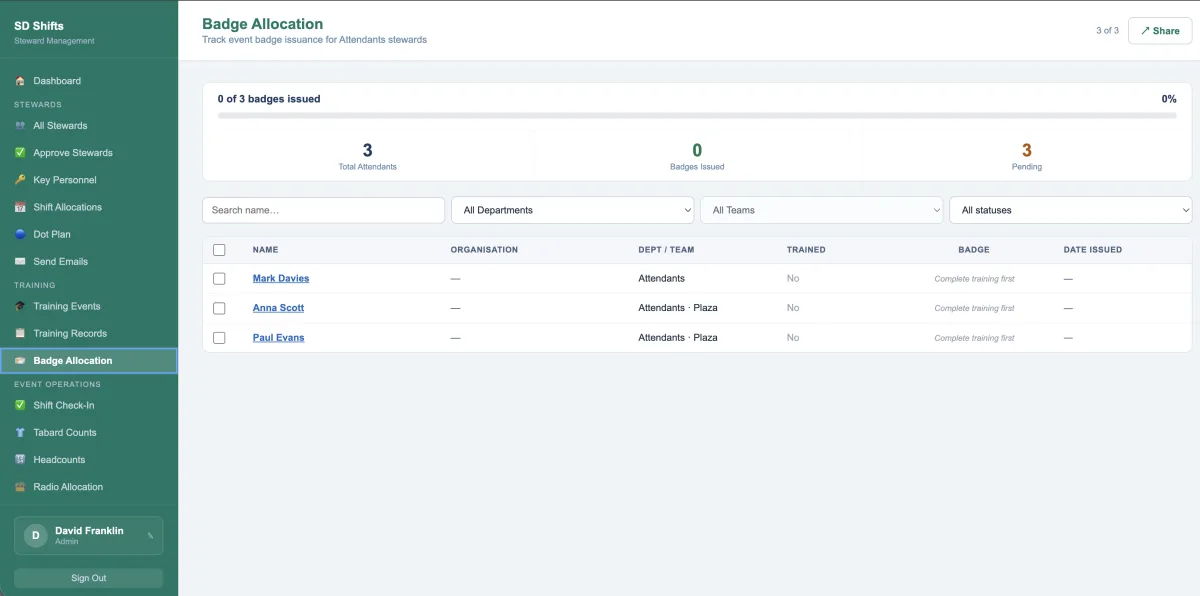Click the Key Personnel key icon
The image size is (1200, 596).
[x=20, y=180]
